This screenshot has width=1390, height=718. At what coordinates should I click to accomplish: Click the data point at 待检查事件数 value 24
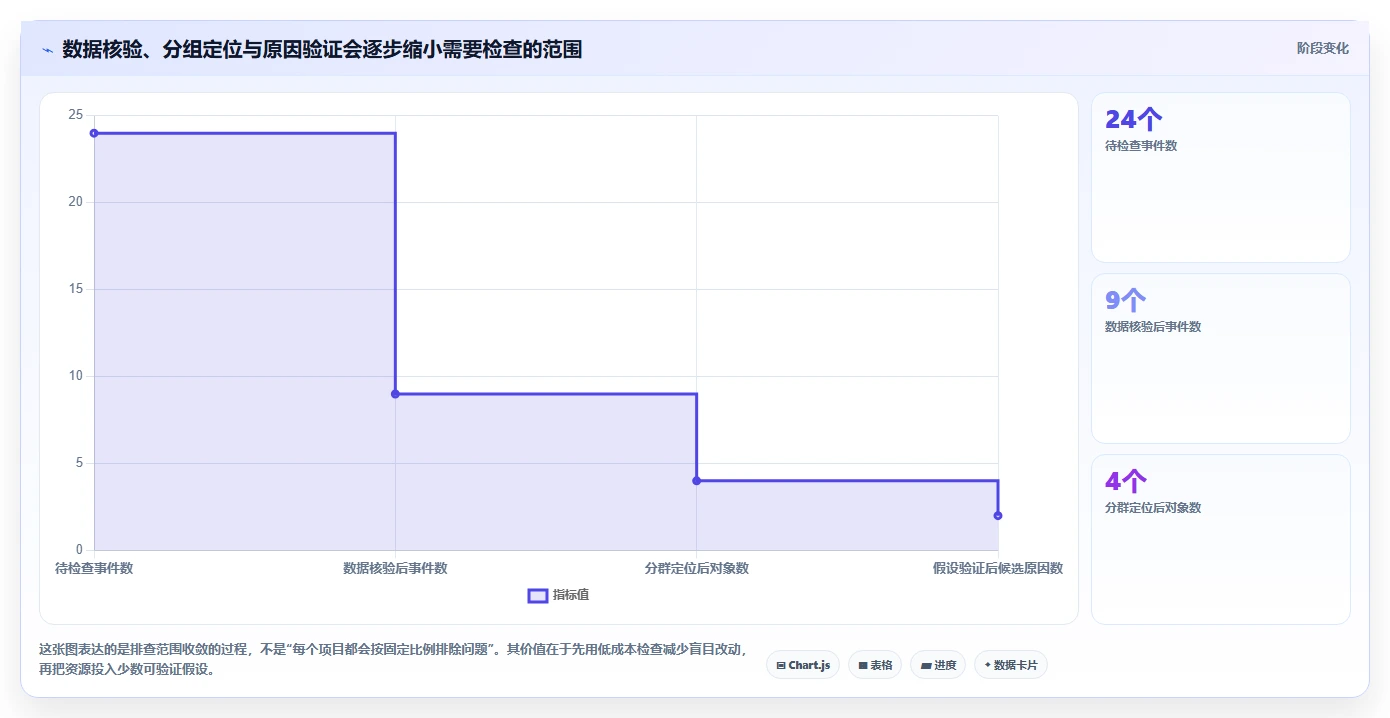coord(94,133)
